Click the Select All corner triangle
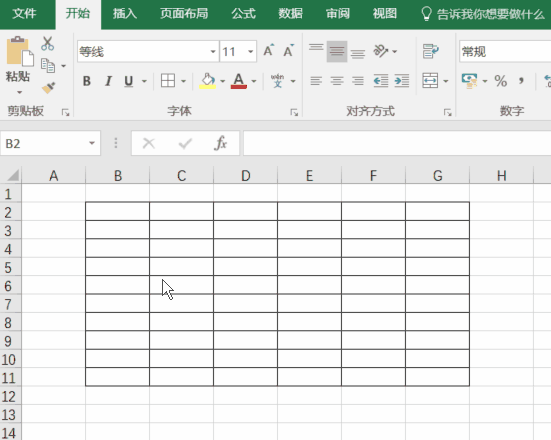 click(x=13, y=175)
